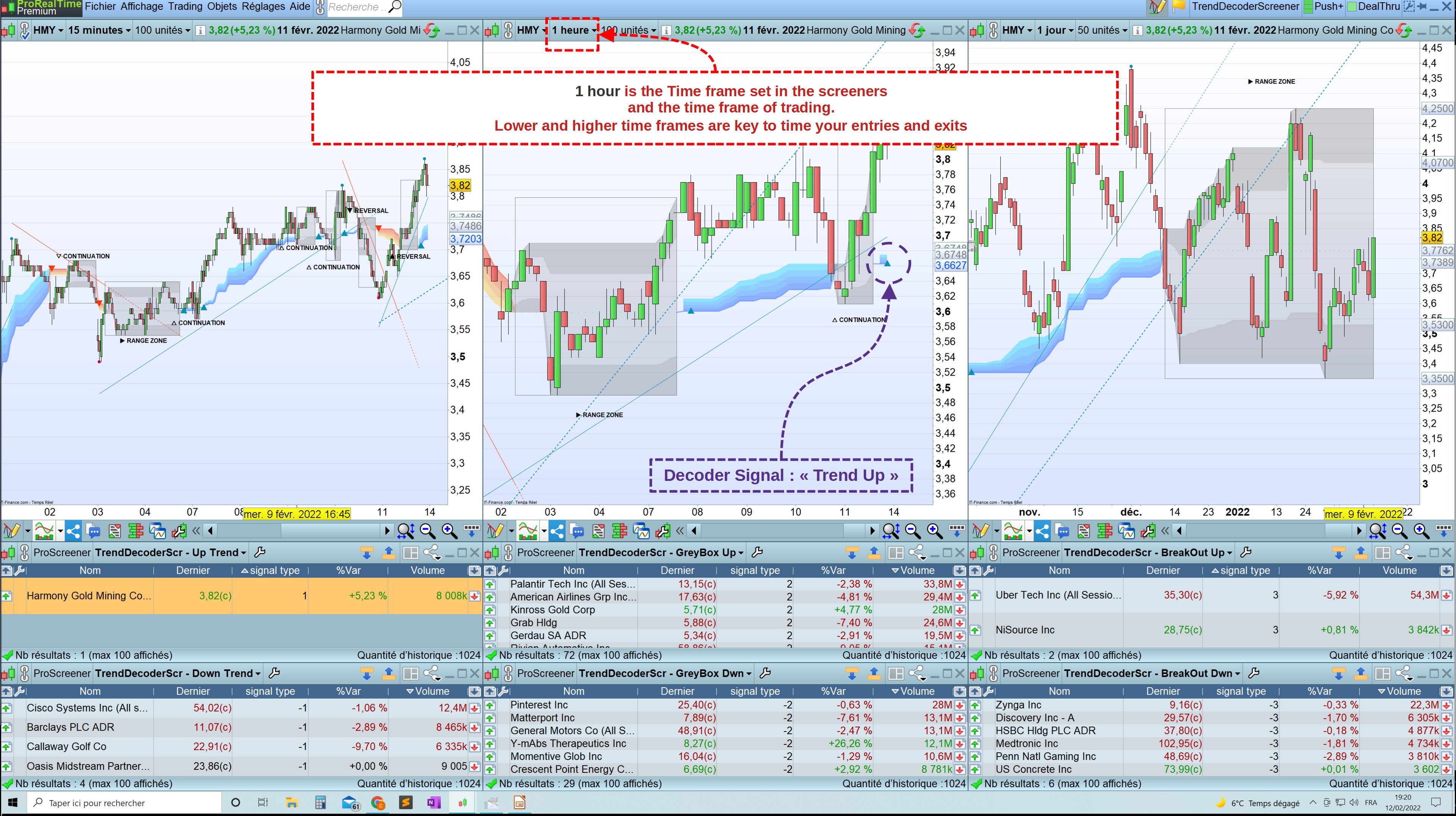Click the blue share icon under the 15-minute chart
The width and height of the screenshot is (1456, 816).
(73, 531)
